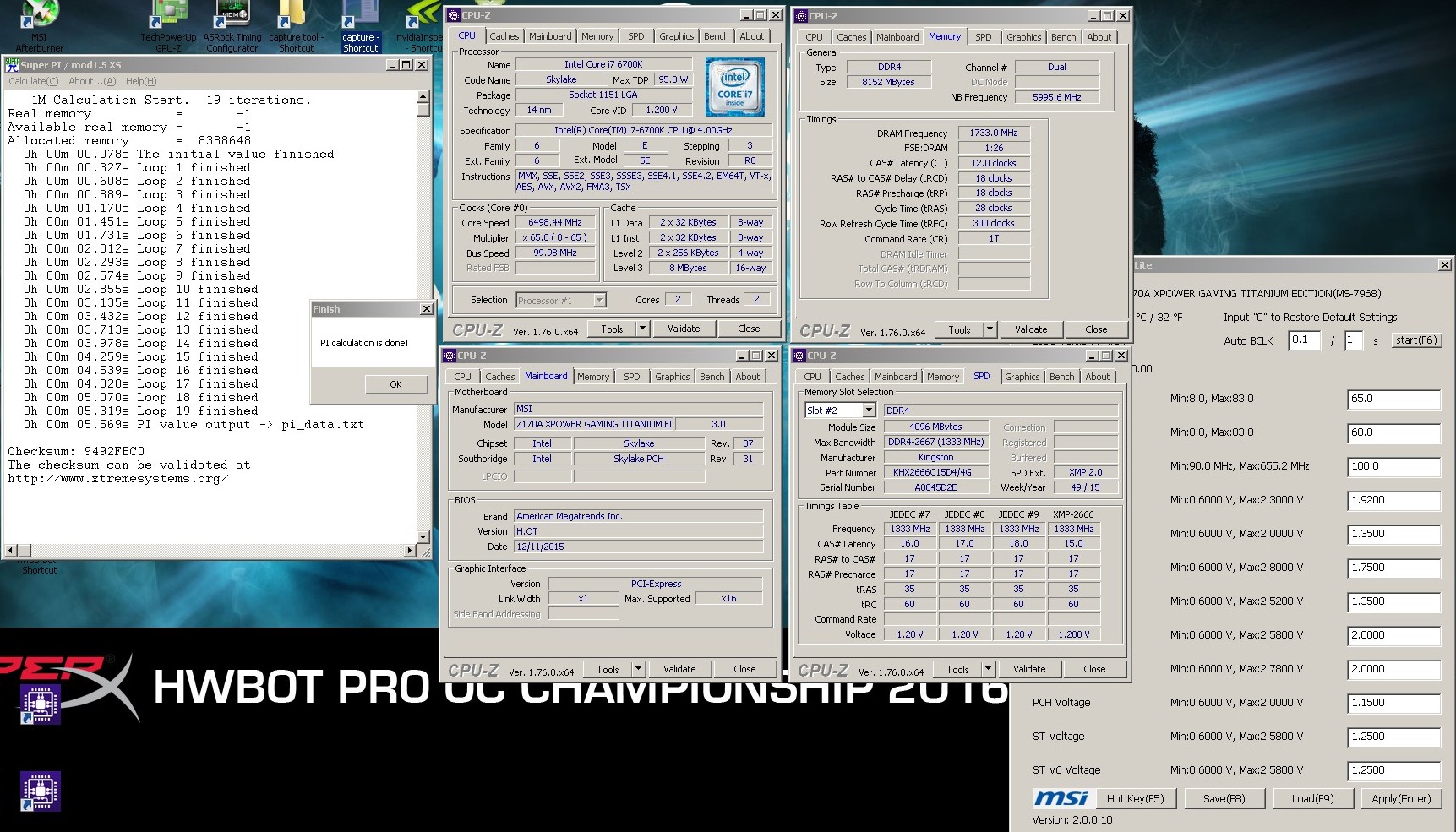Open the lower purple chip desktop shortcut

coord(41,791)
